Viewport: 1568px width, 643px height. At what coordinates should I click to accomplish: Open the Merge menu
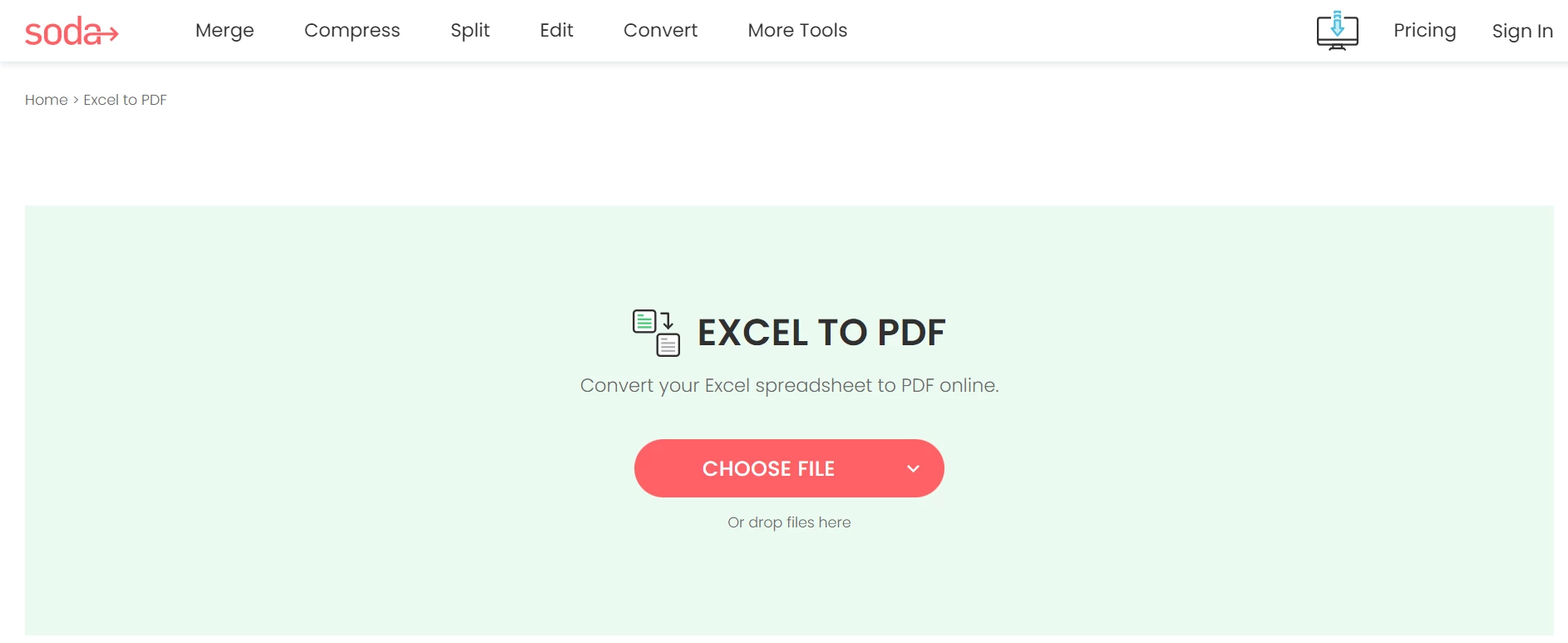pos(224,31)
